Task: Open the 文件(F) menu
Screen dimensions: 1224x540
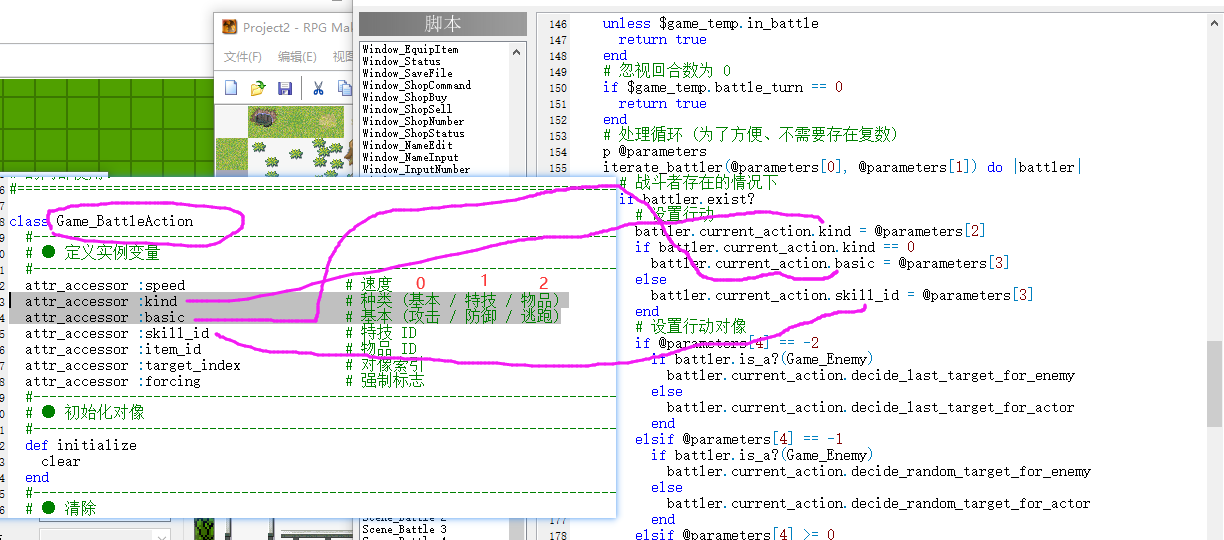Action: 243,57
